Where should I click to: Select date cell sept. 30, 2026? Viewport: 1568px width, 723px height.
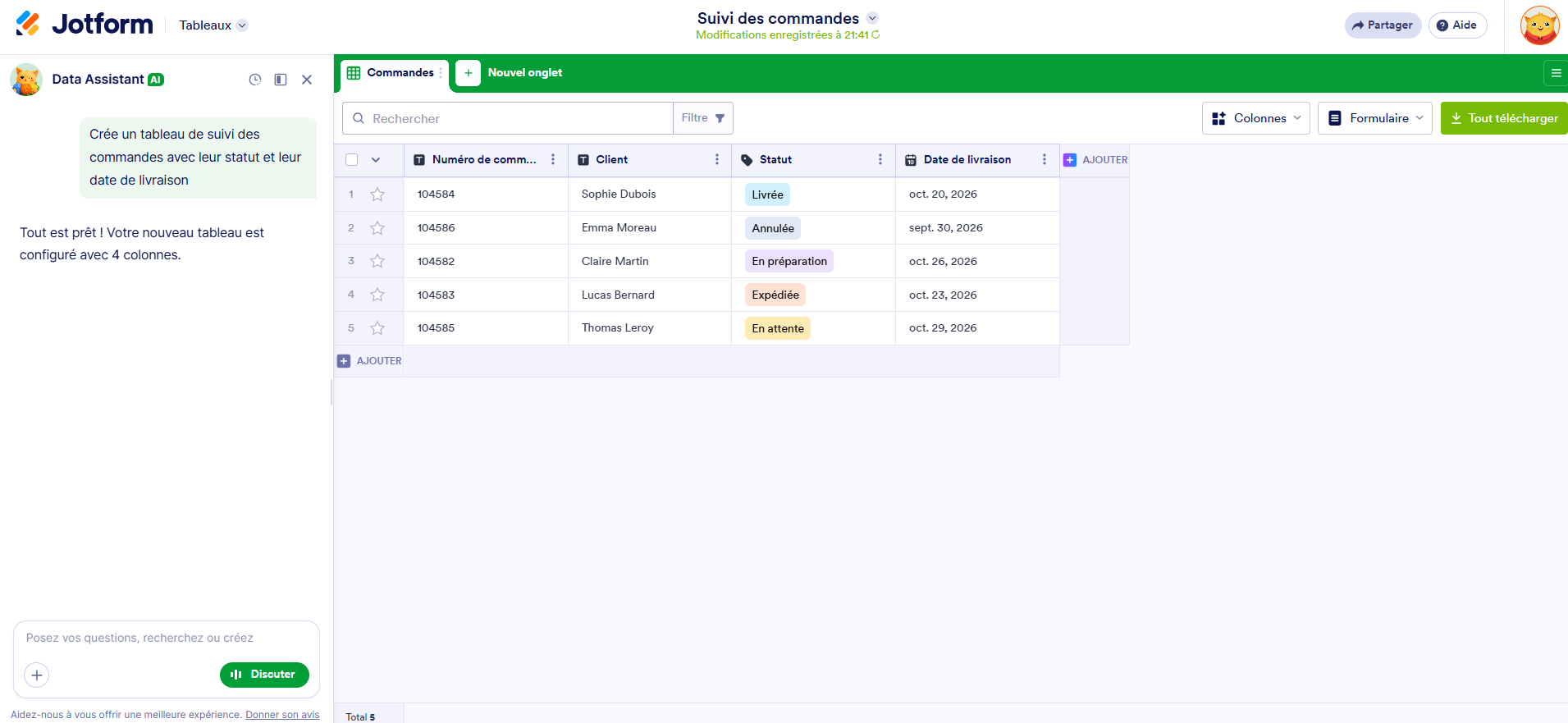point(977,228)
